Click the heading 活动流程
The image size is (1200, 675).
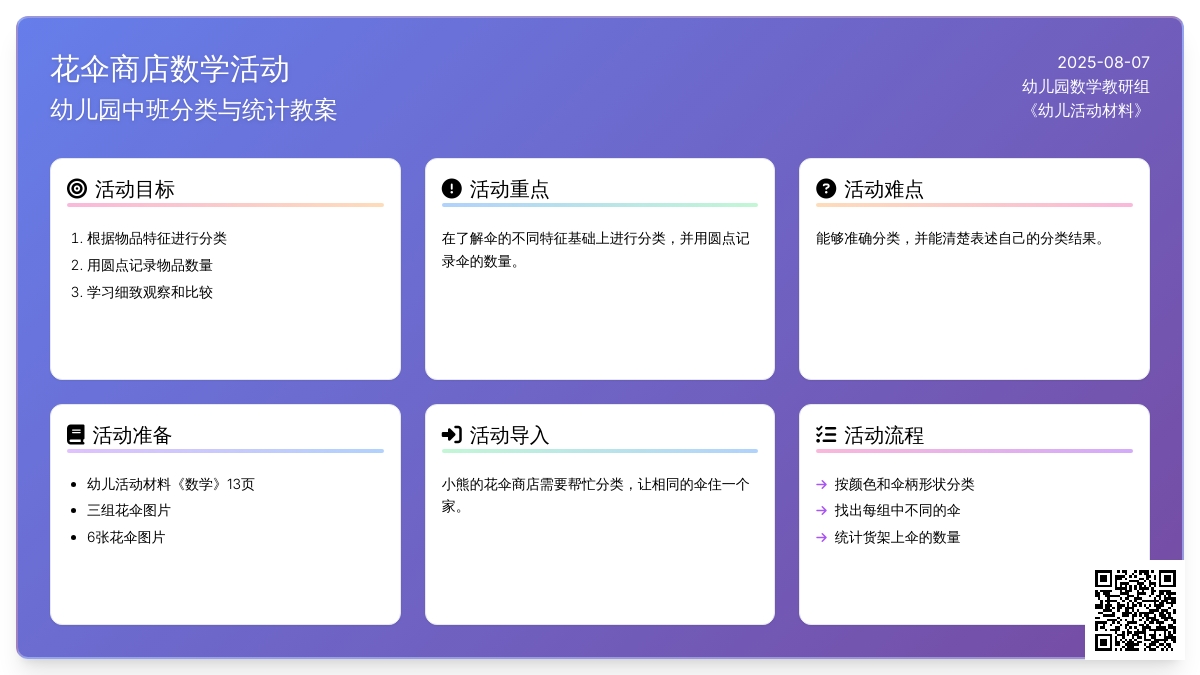click(884, 435)
